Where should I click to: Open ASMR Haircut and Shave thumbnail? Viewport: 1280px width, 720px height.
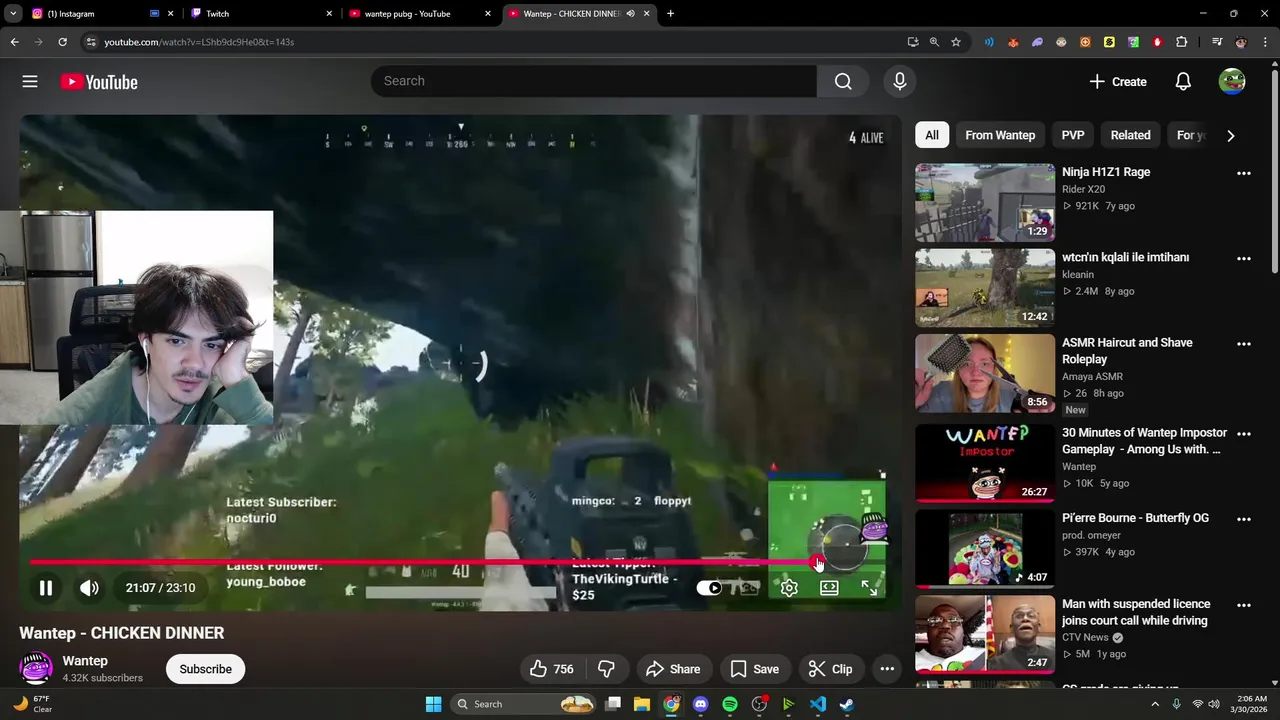[x=985, y=373]
